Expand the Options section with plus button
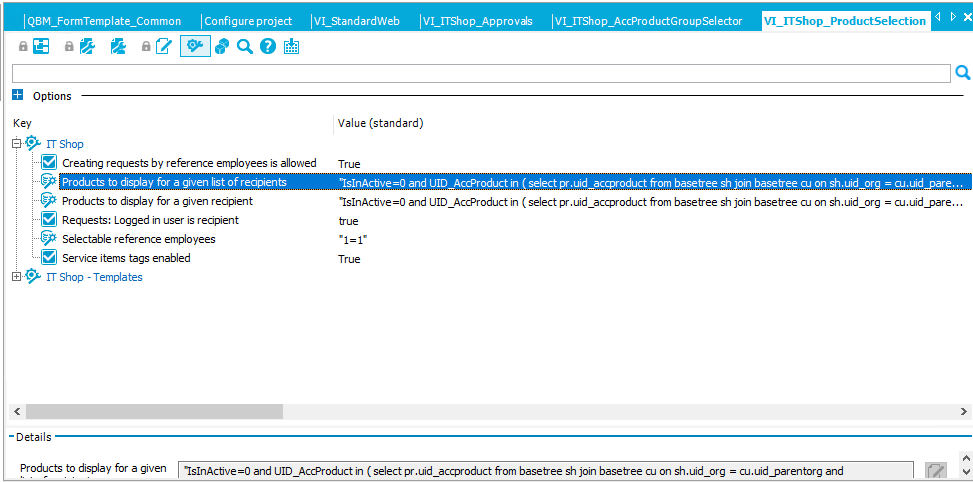The width and height of the screenshot is (973, 482). [17, 95]
